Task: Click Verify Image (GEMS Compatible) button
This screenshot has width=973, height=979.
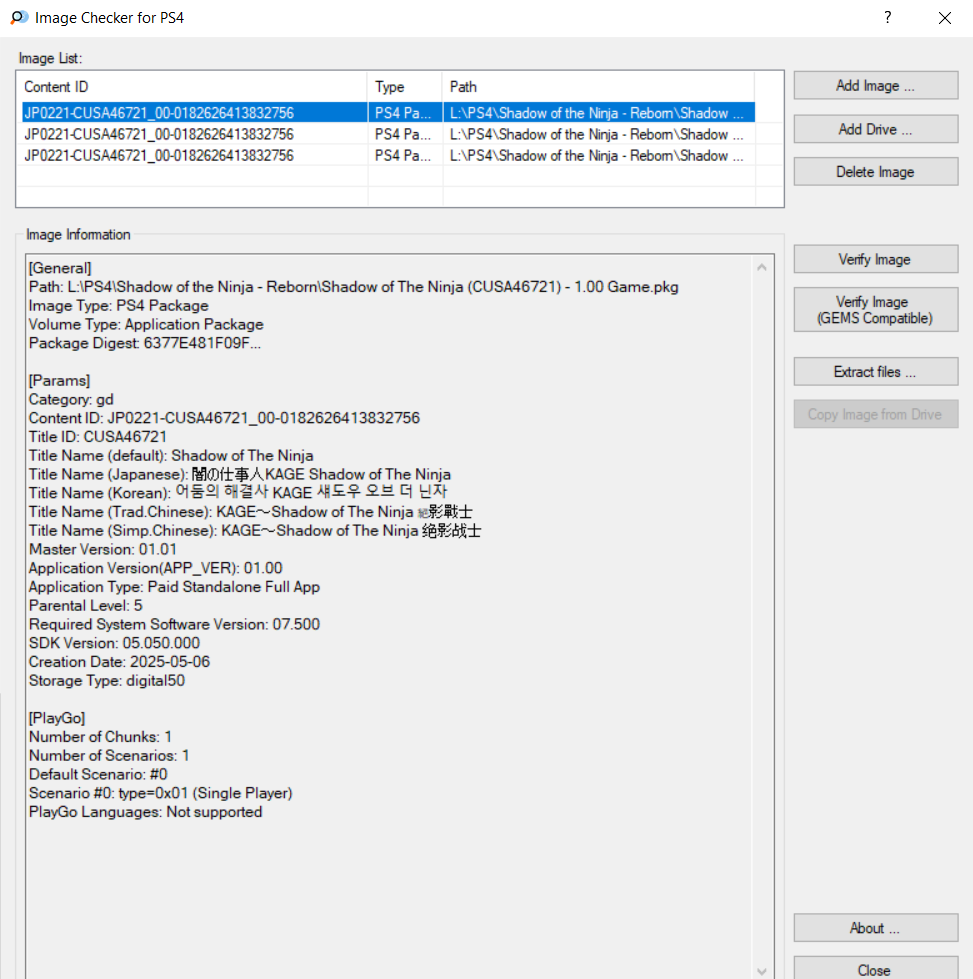Action: point(876,310)
